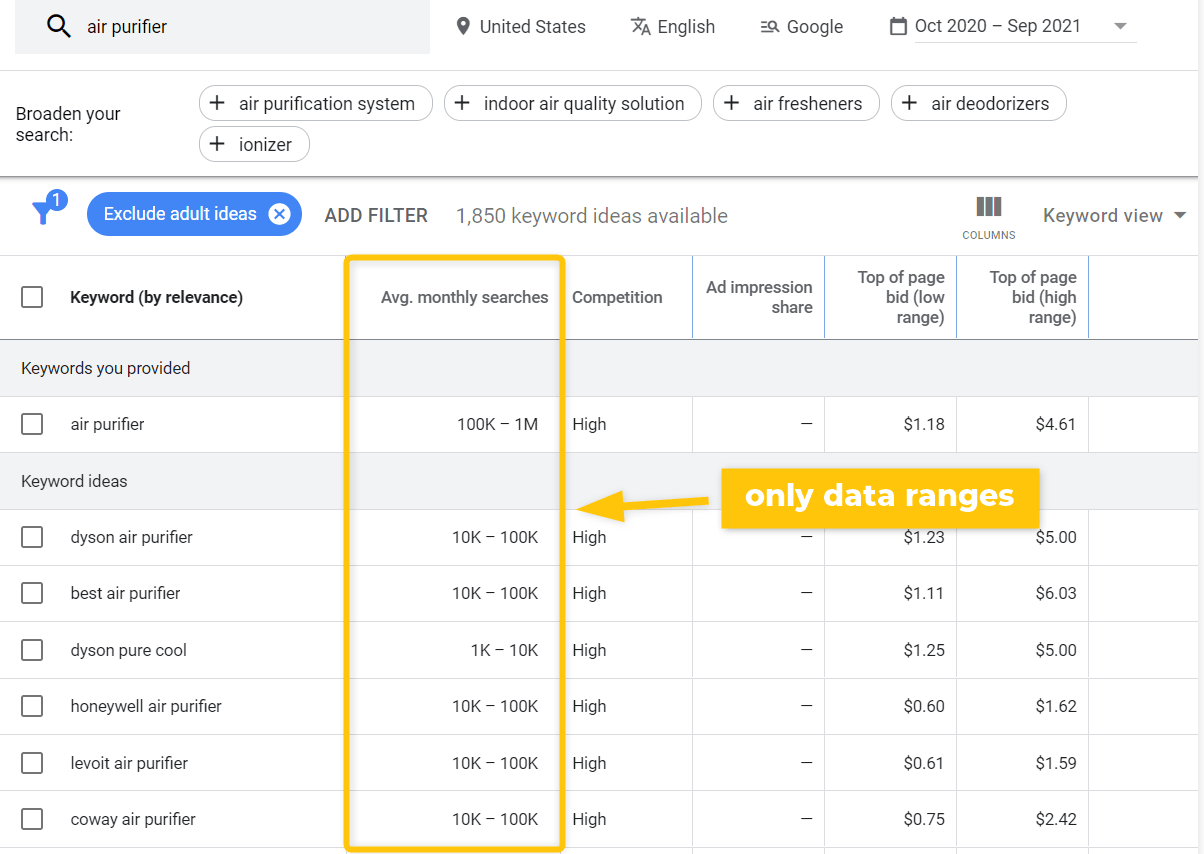The image size is (1204, 854).
Task: Open the filter funnel icon
Action: point(45,210)
